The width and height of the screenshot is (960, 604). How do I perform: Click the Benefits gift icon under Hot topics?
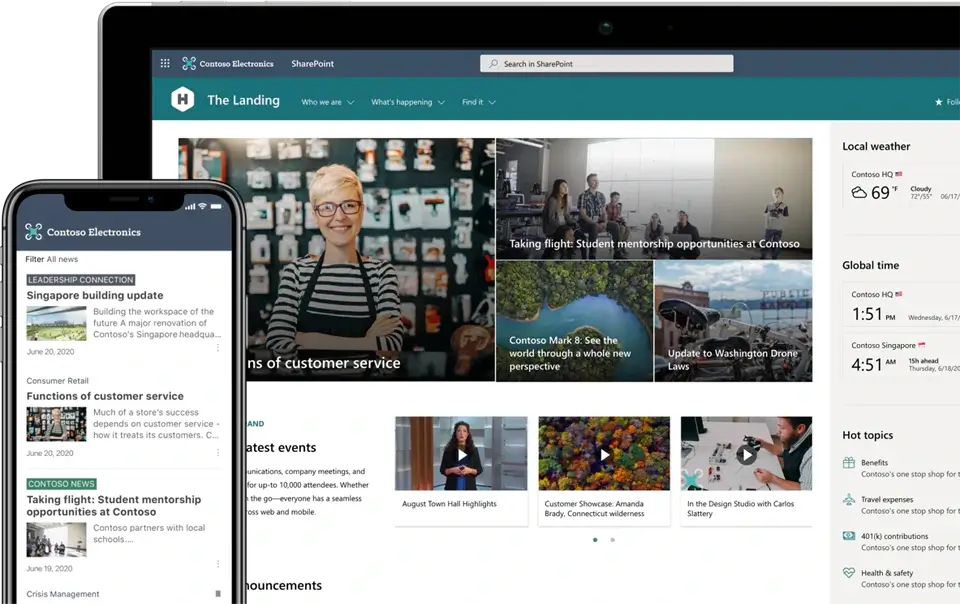click(x=846, y=464)
